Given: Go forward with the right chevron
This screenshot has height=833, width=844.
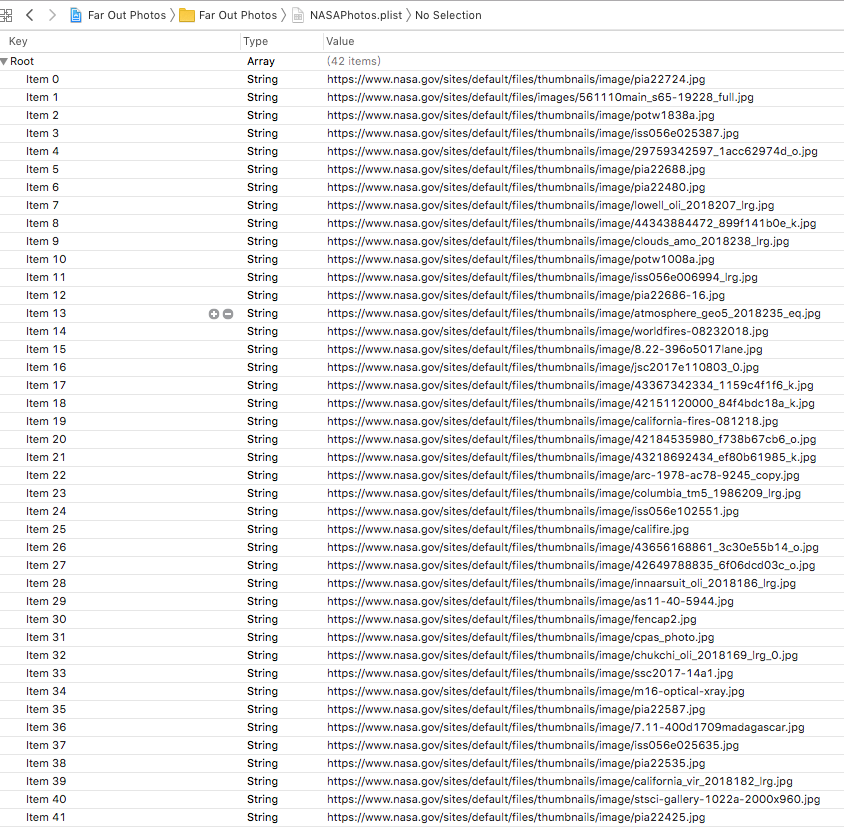Looking at the screenshot, I should point(52,15).
